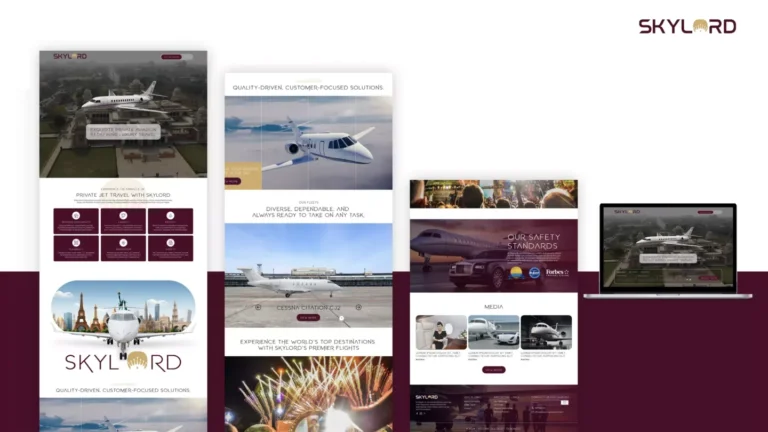Click the blue circular safety badge
768x432 pixels.
click(534, 273)
